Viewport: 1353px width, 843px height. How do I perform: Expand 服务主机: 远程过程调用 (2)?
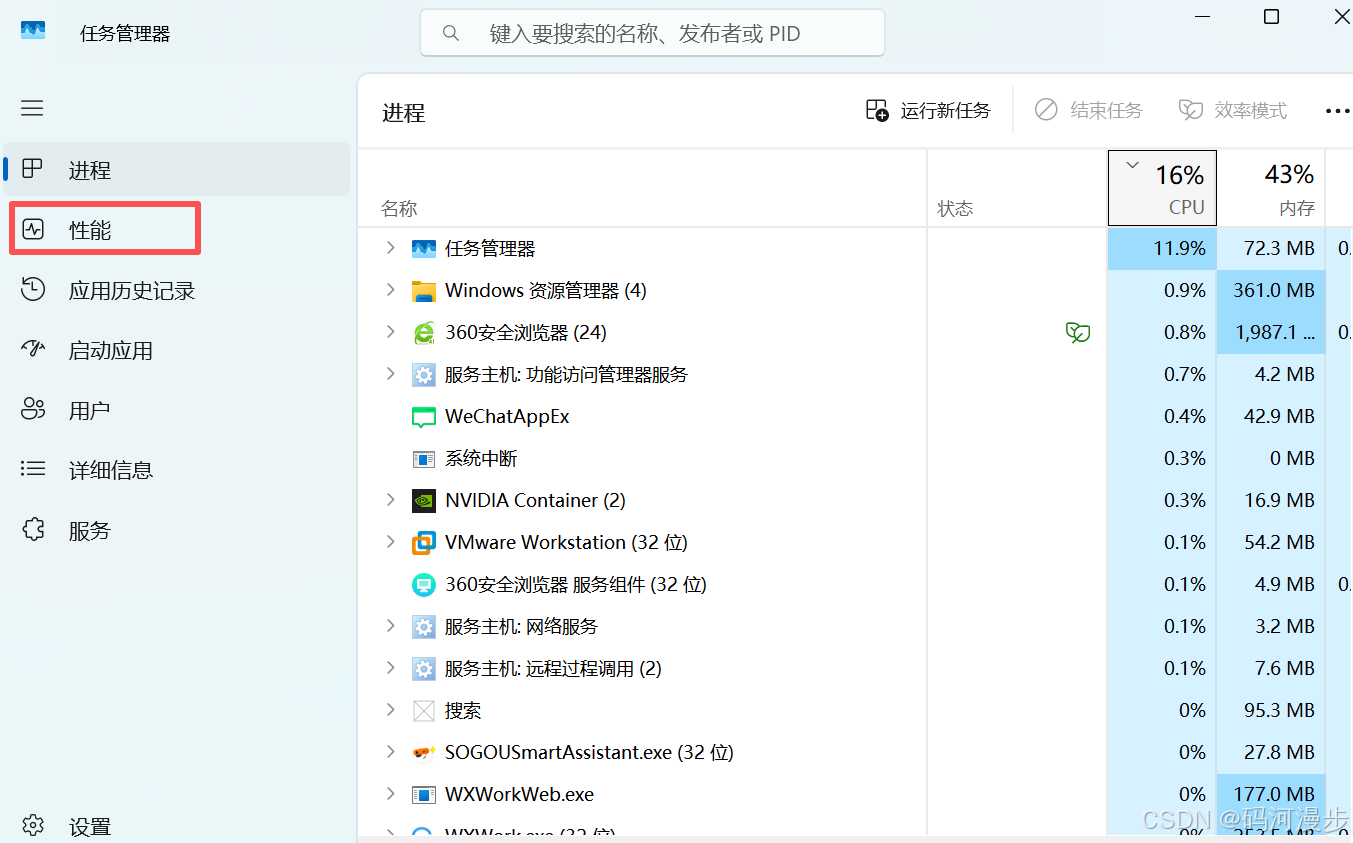coord(391,668)
